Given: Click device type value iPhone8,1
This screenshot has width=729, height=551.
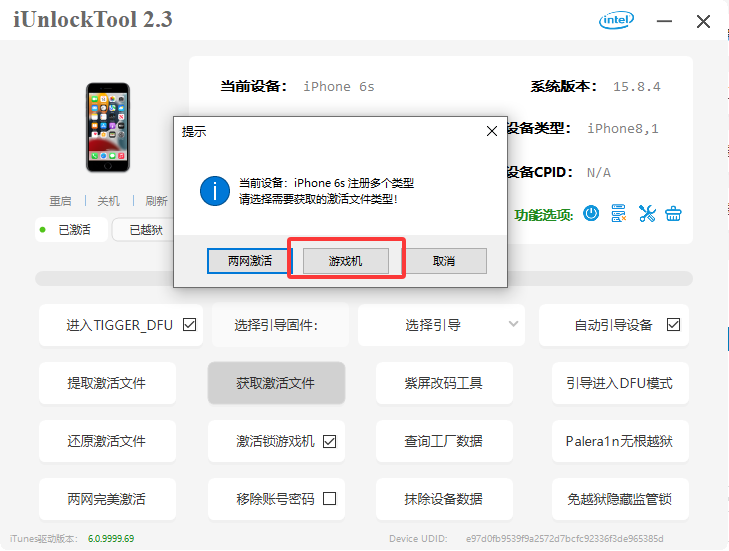Looking at the screenshot, I should (623, 128).
